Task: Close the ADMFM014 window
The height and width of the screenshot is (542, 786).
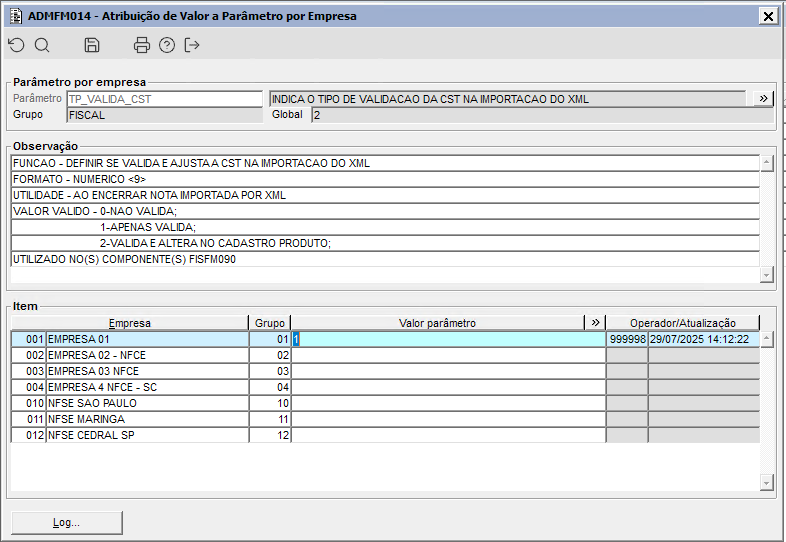Action: (x=768, y=16)
